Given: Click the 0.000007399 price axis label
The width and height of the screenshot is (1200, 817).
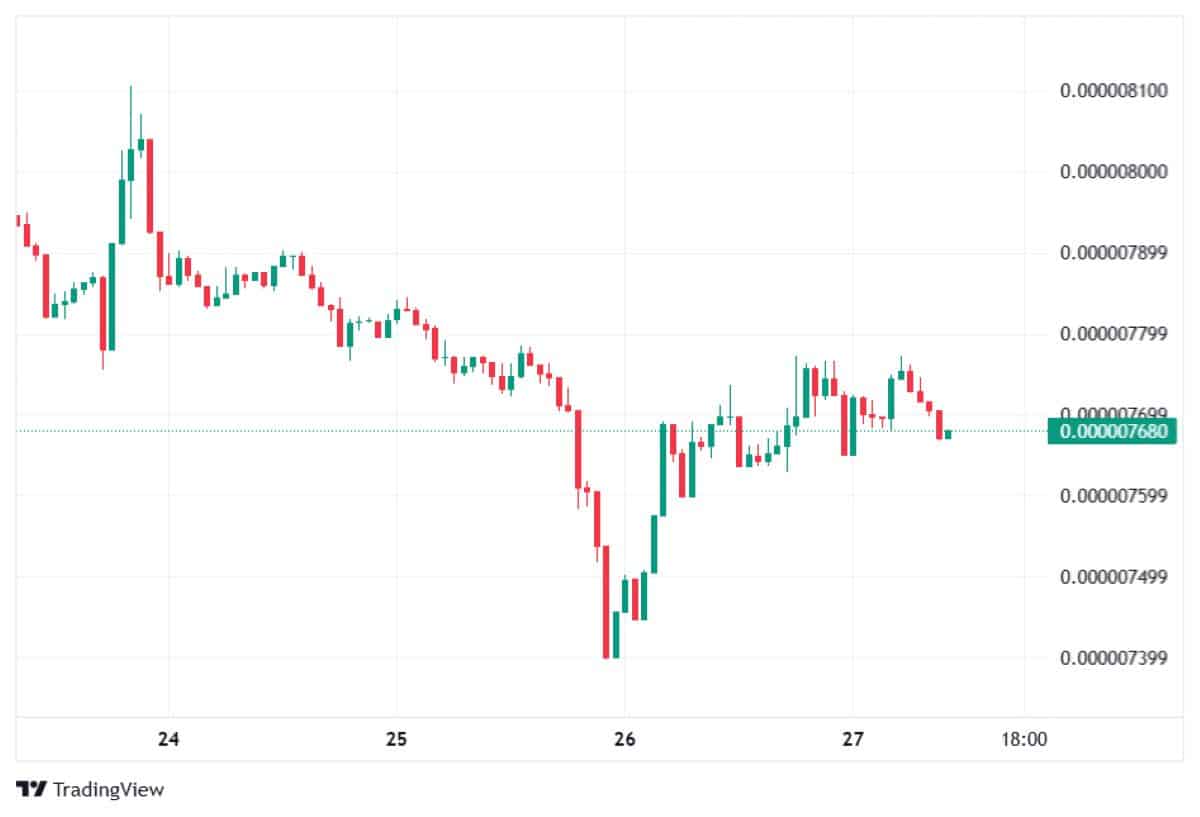Looking at the screenshot, I should [1114, 657].
